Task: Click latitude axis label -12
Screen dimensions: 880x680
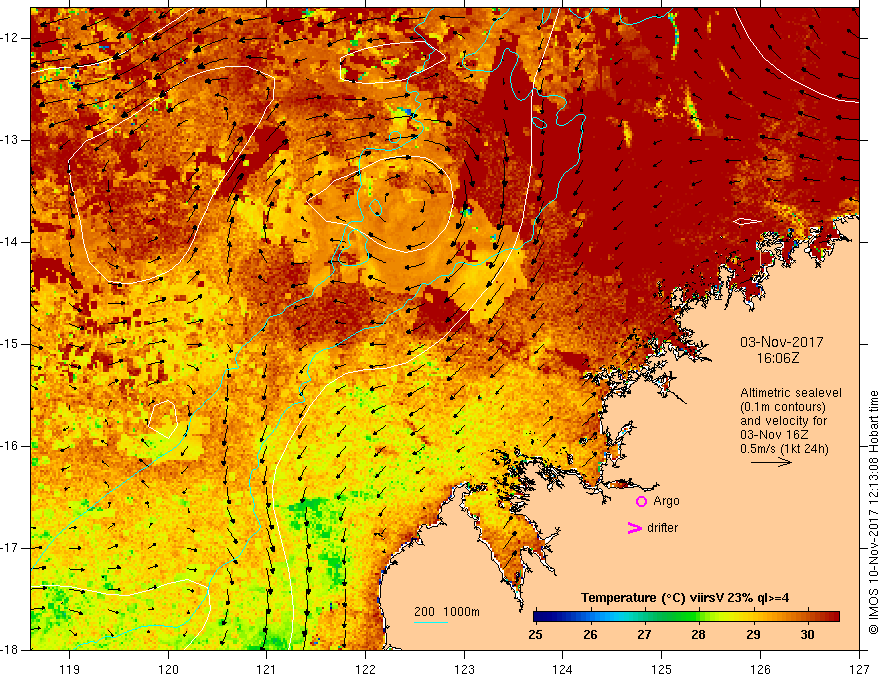Action: click(x=10, y=38)
